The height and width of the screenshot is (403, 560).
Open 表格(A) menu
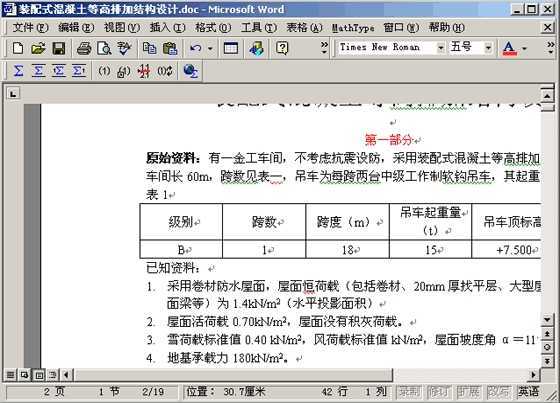click(x=304, y=28)
